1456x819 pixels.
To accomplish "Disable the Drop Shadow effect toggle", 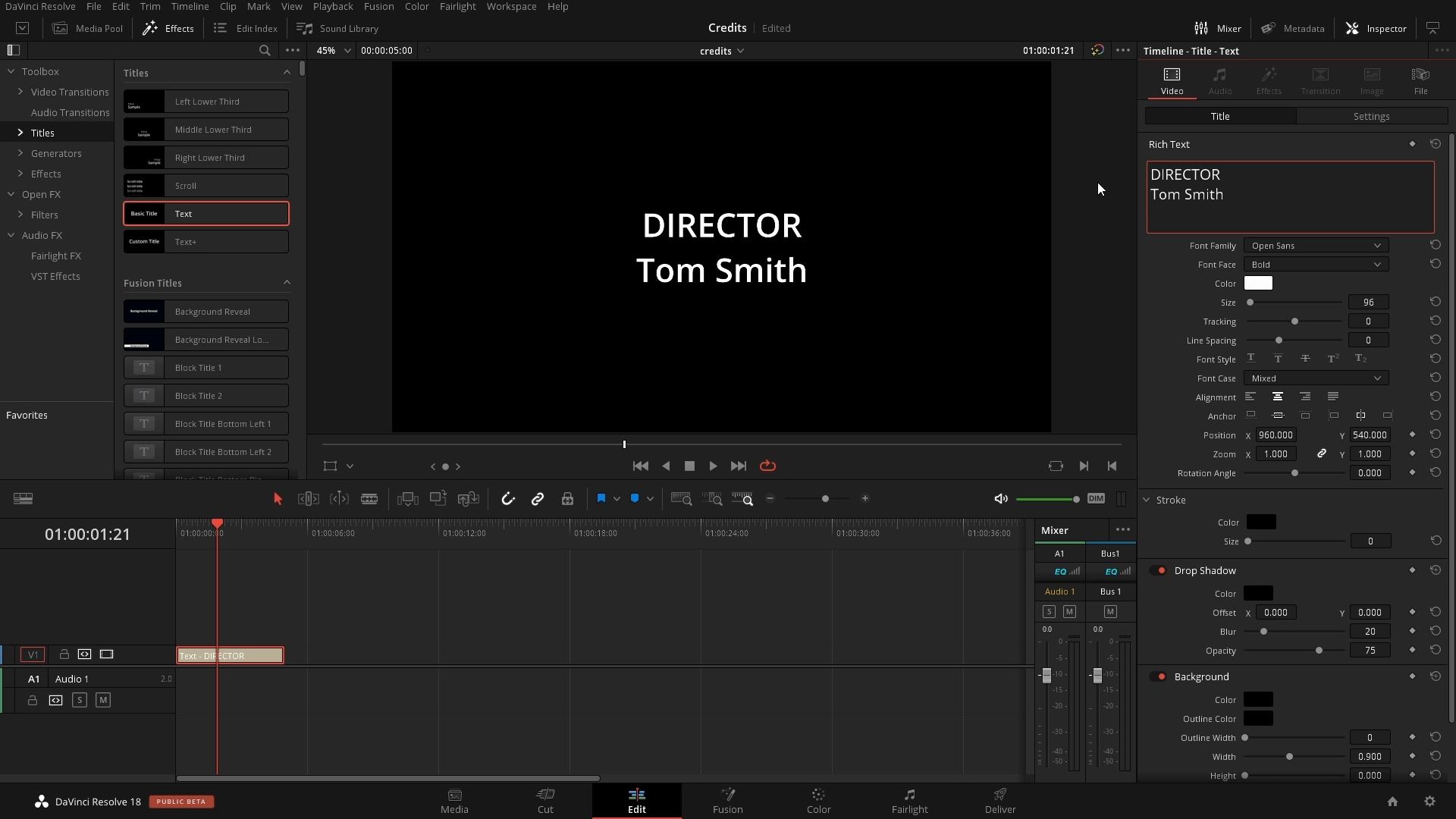I will 1159,570.
